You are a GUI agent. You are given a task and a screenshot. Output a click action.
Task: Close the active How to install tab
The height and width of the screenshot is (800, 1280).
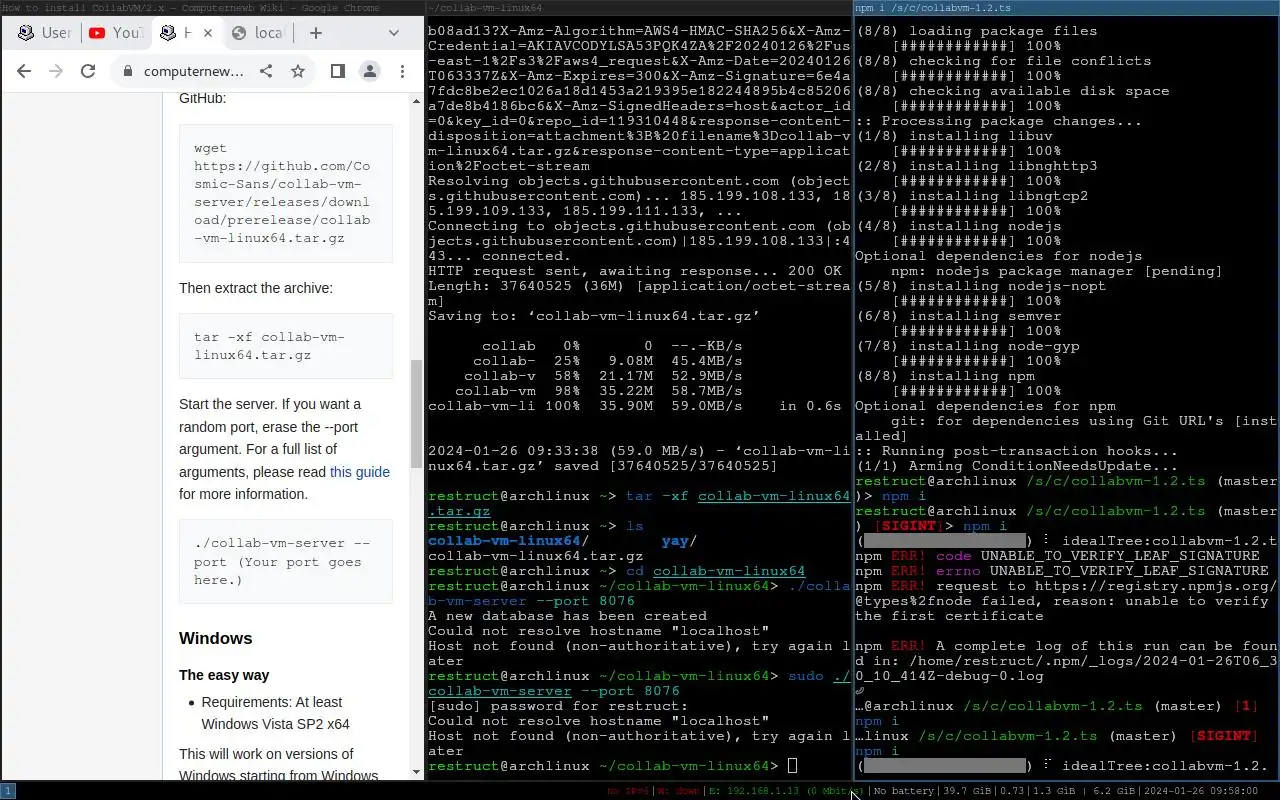208,33
